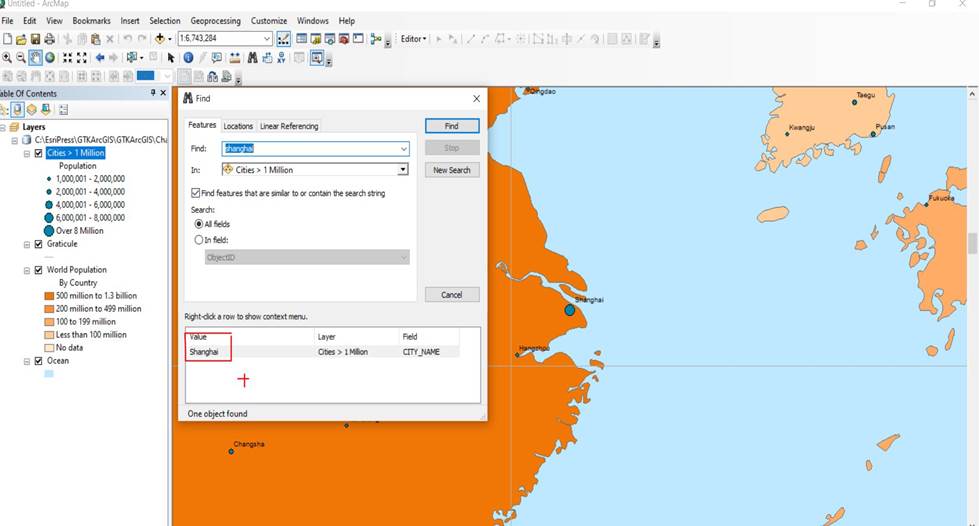Viewport: 979px width, 526px height.
Task: Open the In layer dropdown
Action: tap(403, 169)
